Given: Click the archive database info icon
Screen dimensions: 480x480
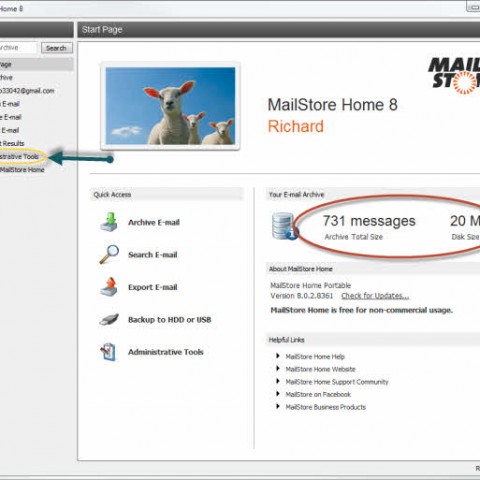Looking at the screenshot, I should [284, 226].
